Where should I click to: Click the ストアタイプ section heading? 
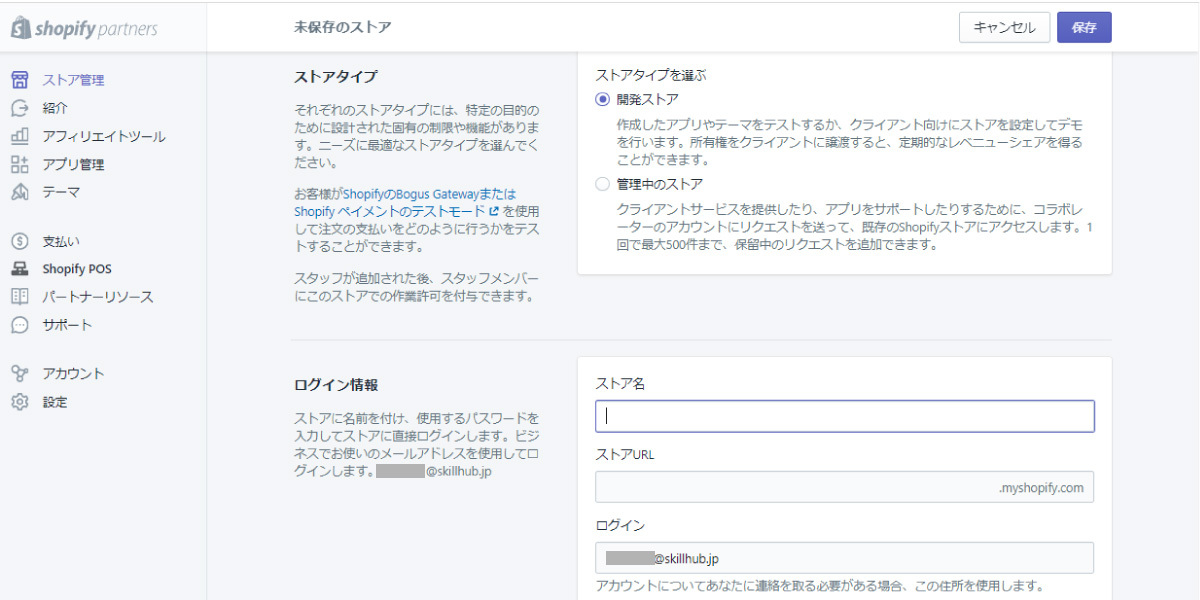tap(336, 77)
